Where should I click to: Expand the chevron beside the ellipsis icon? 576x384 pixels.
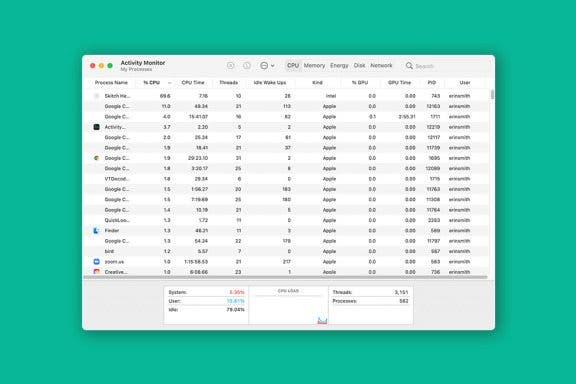[273, 66]
